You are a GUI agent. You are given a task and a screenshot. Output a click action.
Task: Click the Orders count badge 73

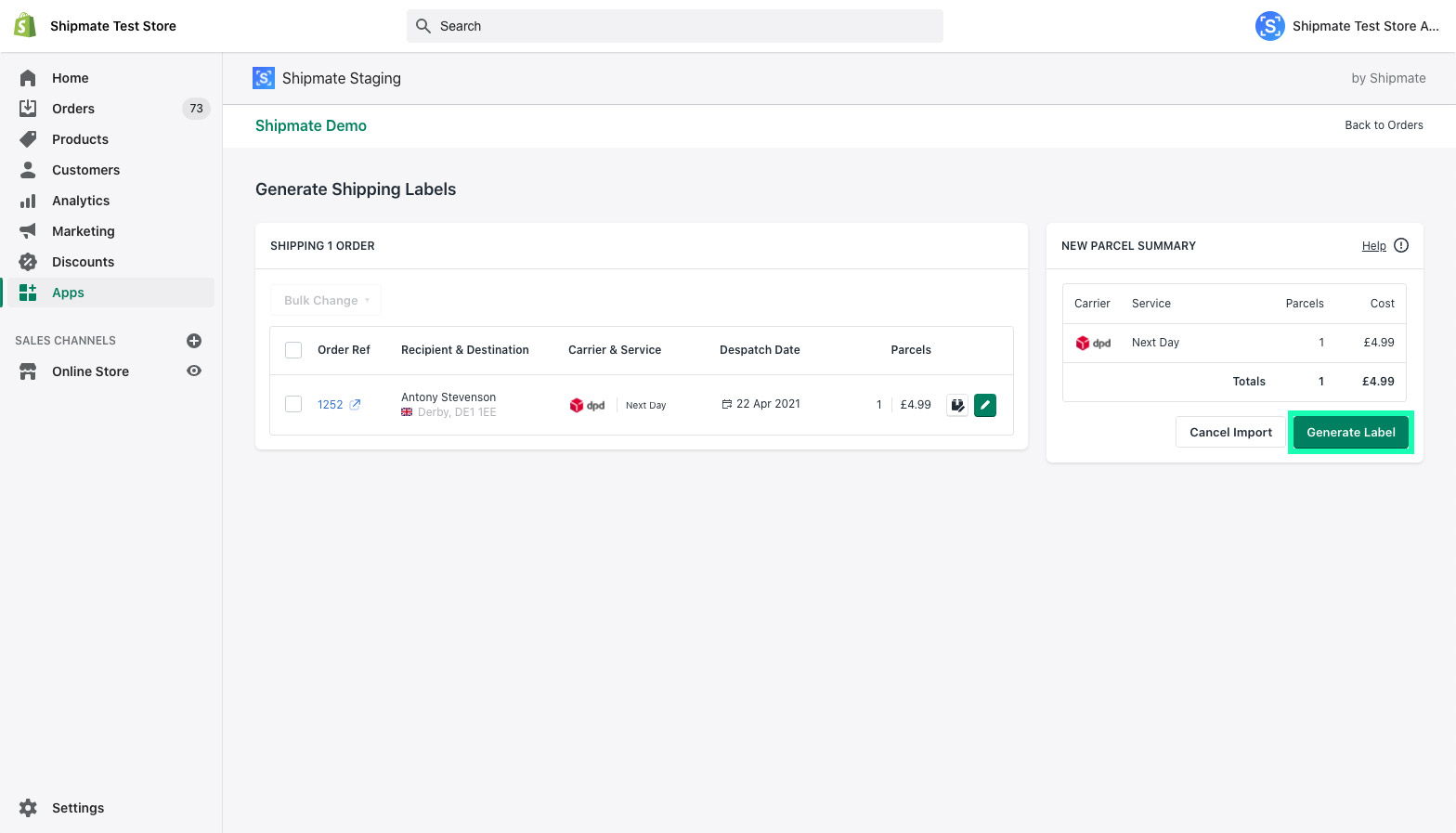[x=196, y=109]
